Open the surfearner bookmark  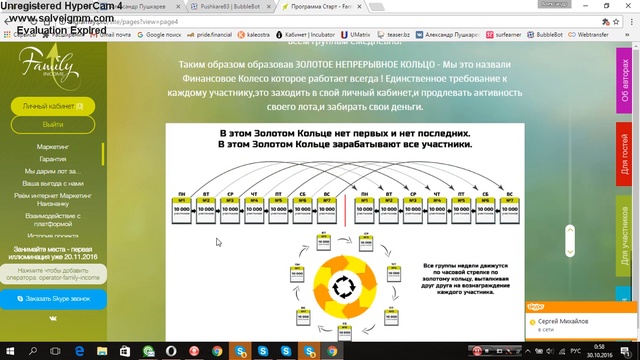pyautogui.click(x=504, y=35)
